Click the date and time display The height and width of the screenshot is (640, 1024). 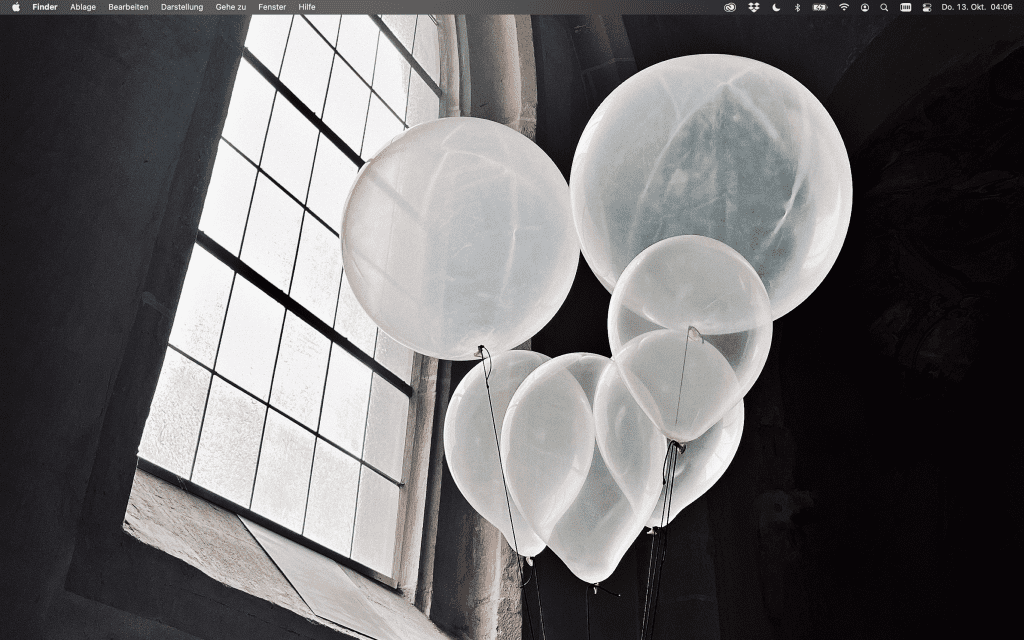(977, 7)
